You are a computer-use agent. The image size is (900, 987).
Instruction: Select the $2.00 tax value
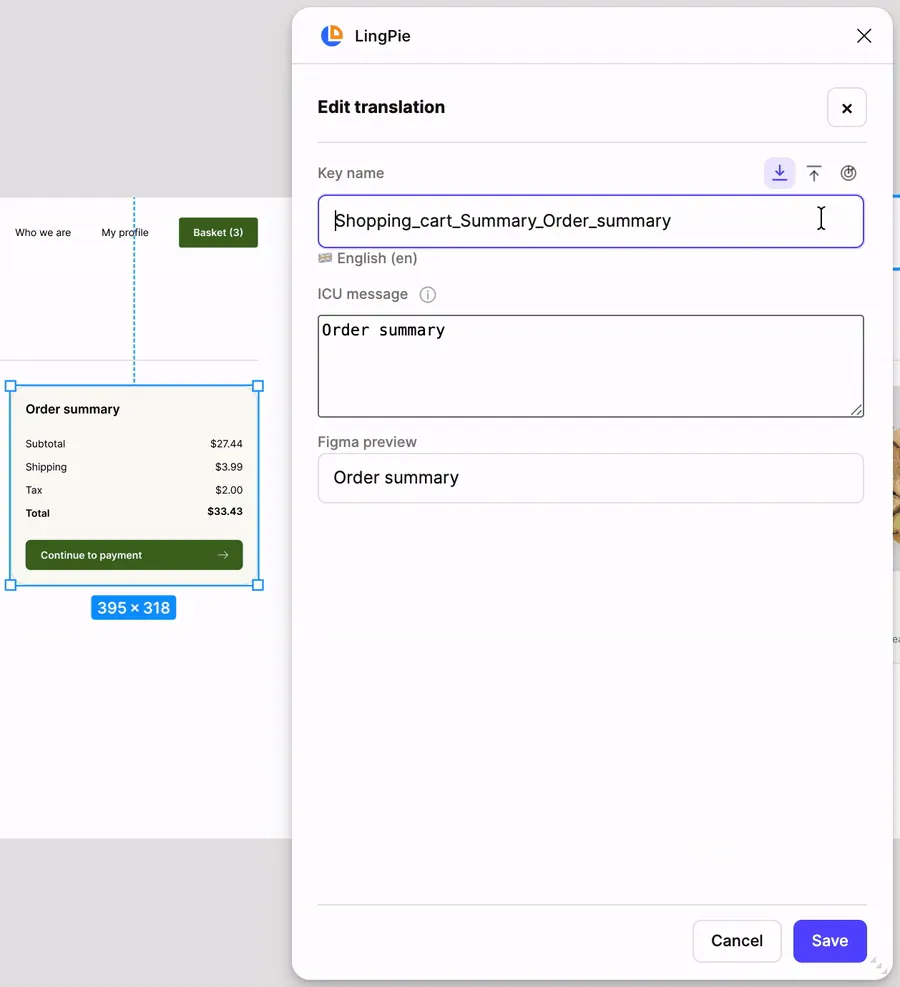tap(228, 490)
